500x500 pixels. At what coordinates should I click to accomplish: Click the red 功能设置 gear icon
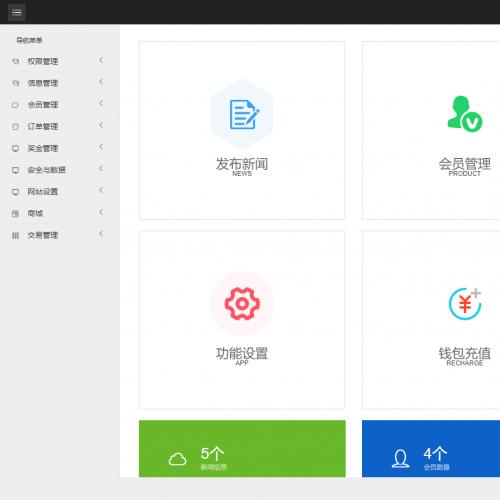pyautogui.click(x=242, y=303)
